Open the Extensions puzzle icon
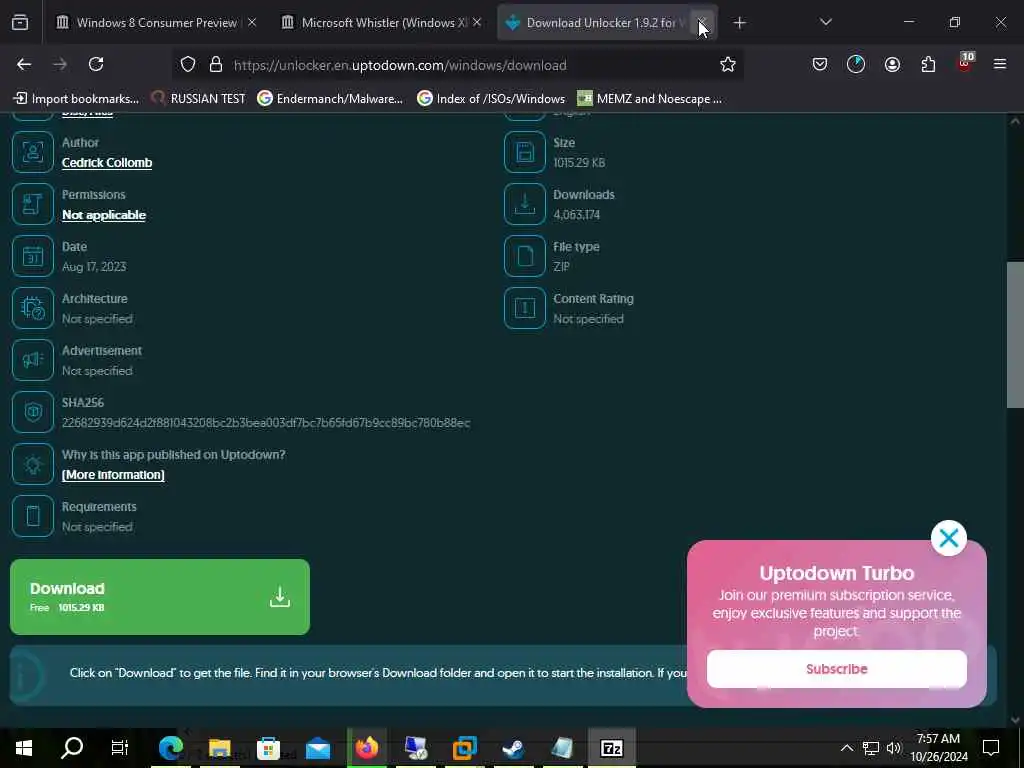The width and height of the screenshot is (1024, 768). pos(928,64)
